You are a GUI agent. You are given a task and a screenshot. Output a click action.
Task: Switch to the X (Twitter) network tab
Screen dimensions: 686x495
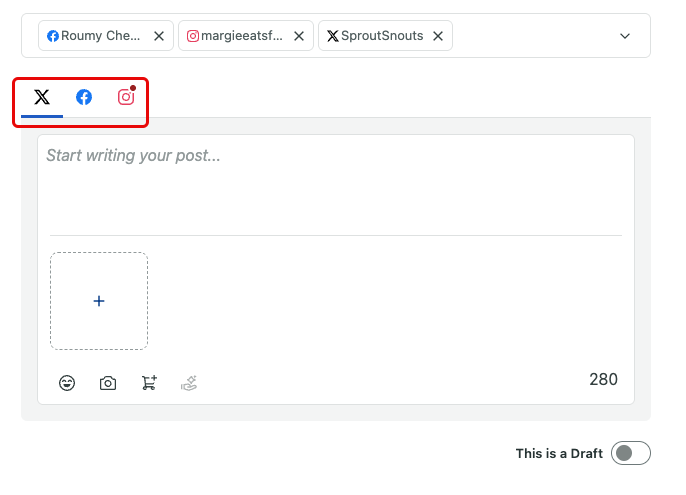(42, 97)
